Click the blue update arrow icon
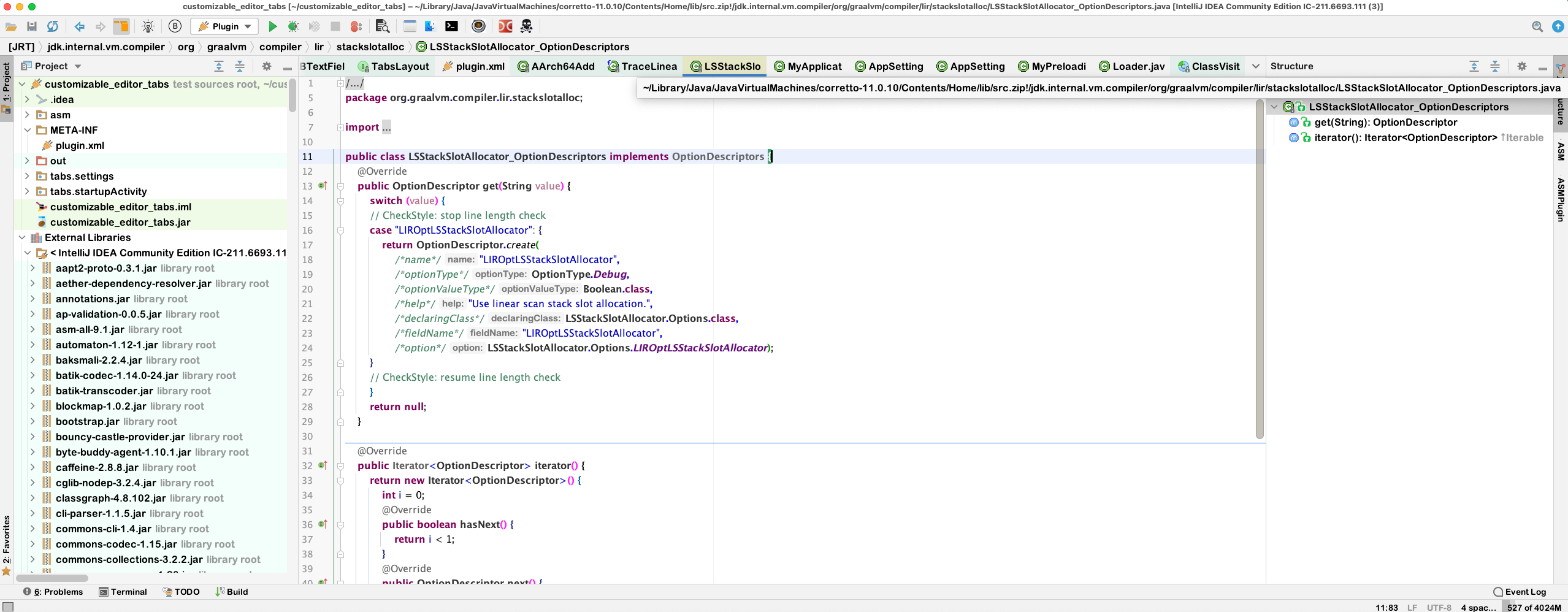This screenshot has width=1568, height=612. tap(1558, 26)
